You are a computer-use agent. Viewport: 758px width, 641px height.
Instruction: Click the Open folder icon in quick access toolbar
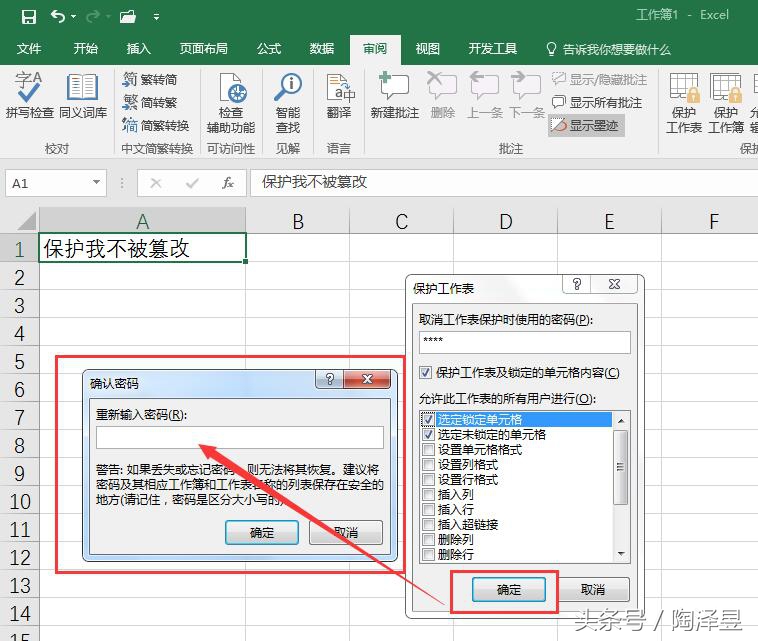click(x=128, y=17)
